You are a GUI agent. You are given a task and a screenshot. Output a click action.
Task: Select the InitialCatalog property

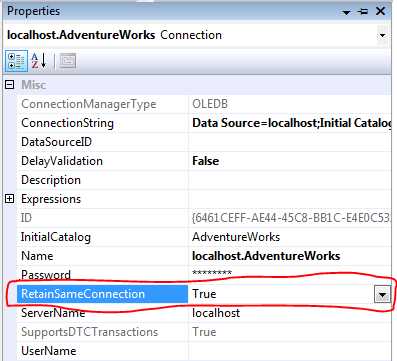56,237
